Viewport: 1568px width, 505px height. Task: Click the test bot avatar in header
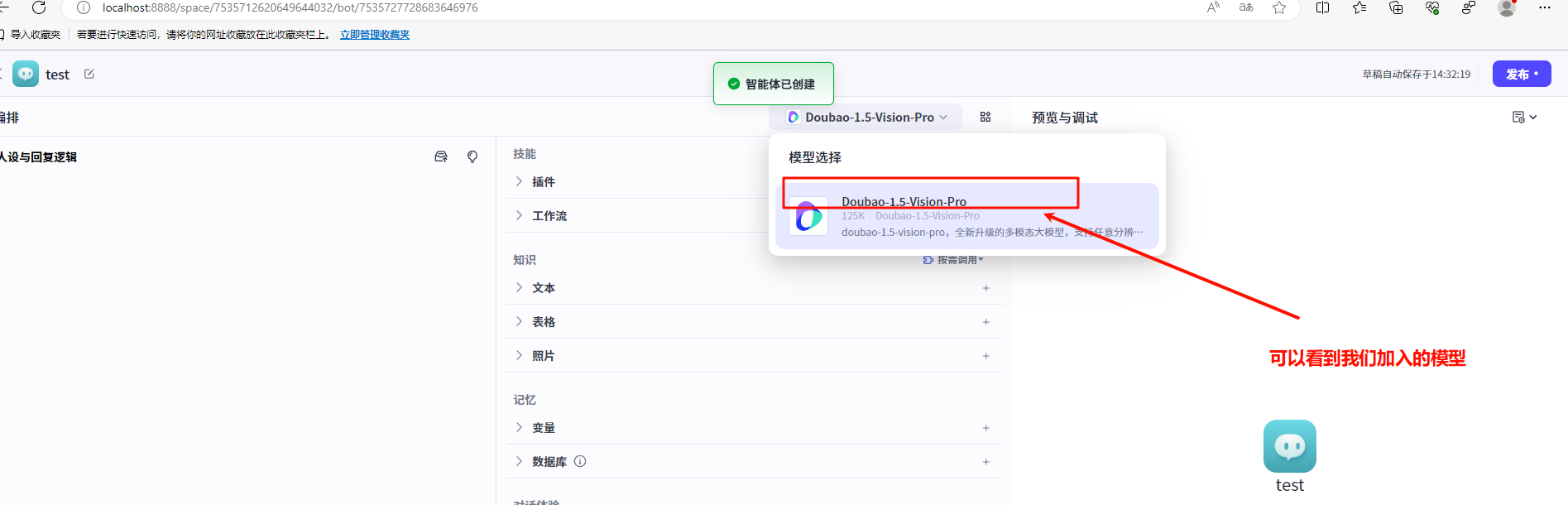[26, 74]
